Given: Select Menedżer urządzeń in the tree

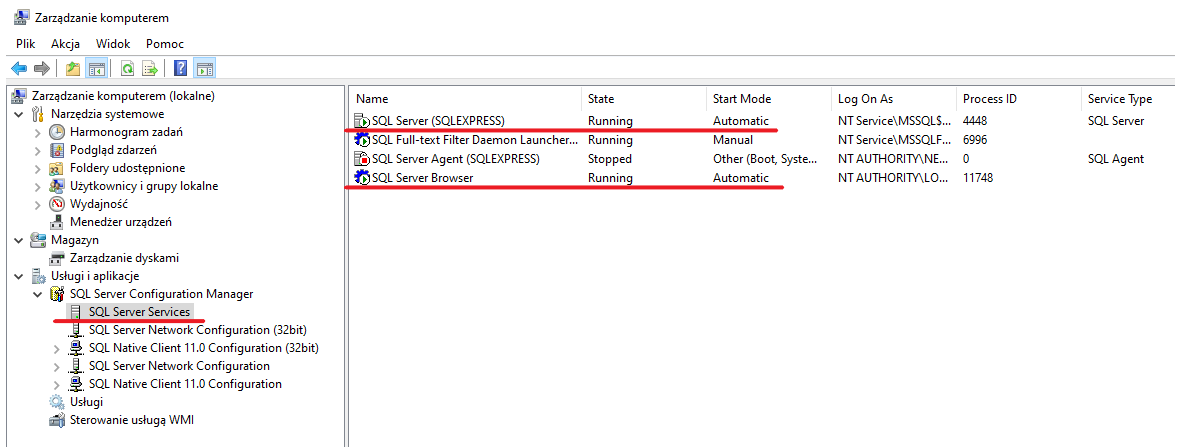Looking at the screenshot, I should [121, 222].
